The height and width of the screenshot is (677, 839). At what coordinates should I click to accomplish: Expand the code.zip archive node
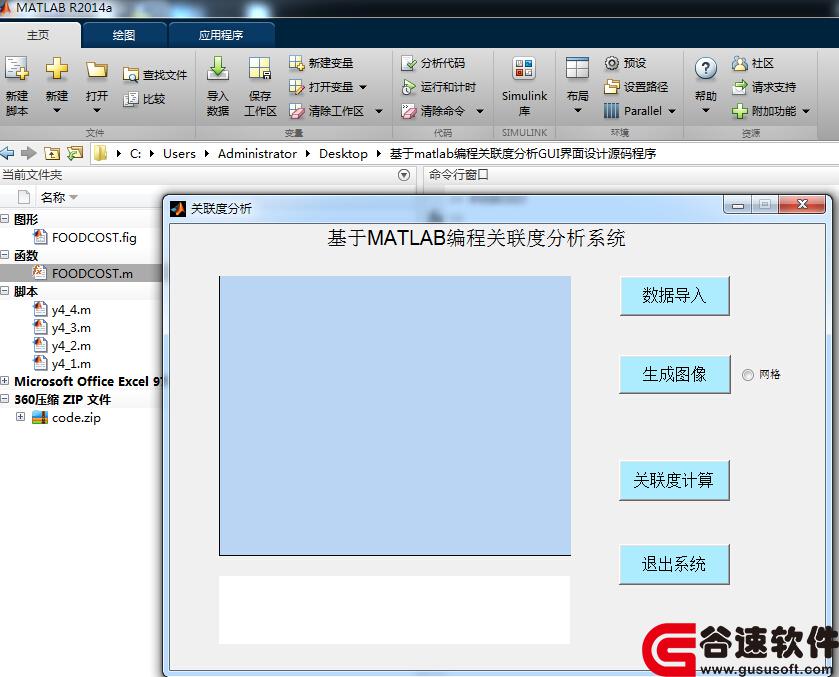(x=20, y=416)
